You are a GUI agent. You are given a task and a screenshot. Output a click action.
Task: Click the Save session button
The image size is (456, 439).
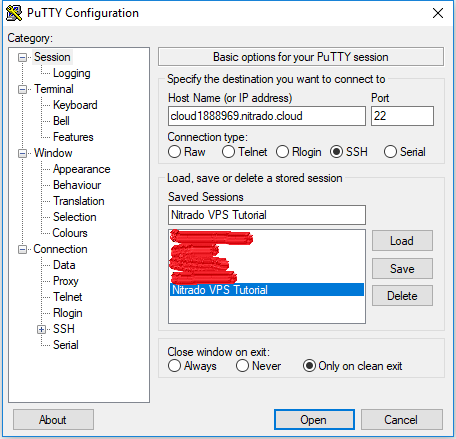(x=402, y=269)
